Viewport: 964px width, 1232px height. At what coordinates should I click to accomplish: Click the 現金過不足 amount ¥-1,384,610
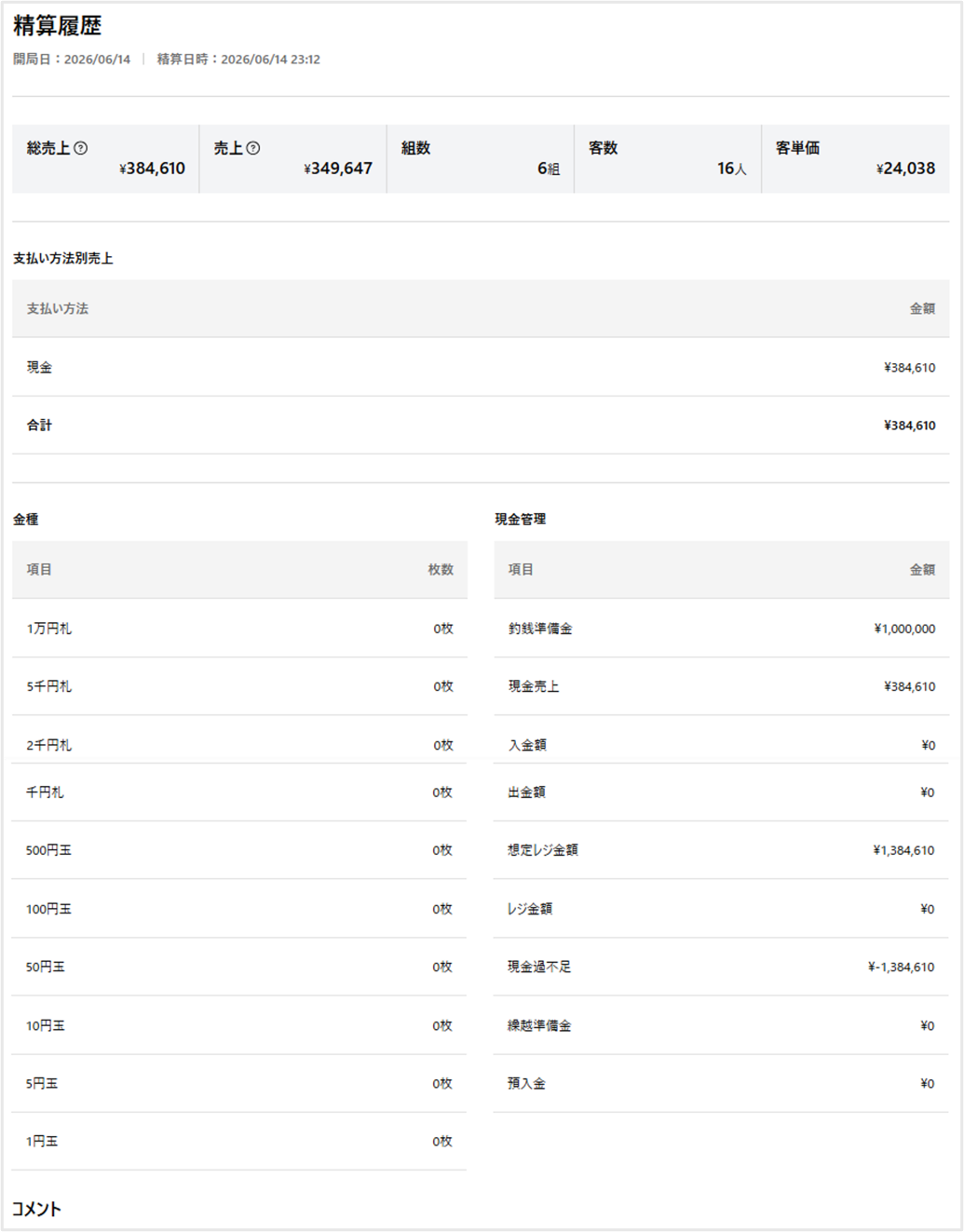click(902, 968)
